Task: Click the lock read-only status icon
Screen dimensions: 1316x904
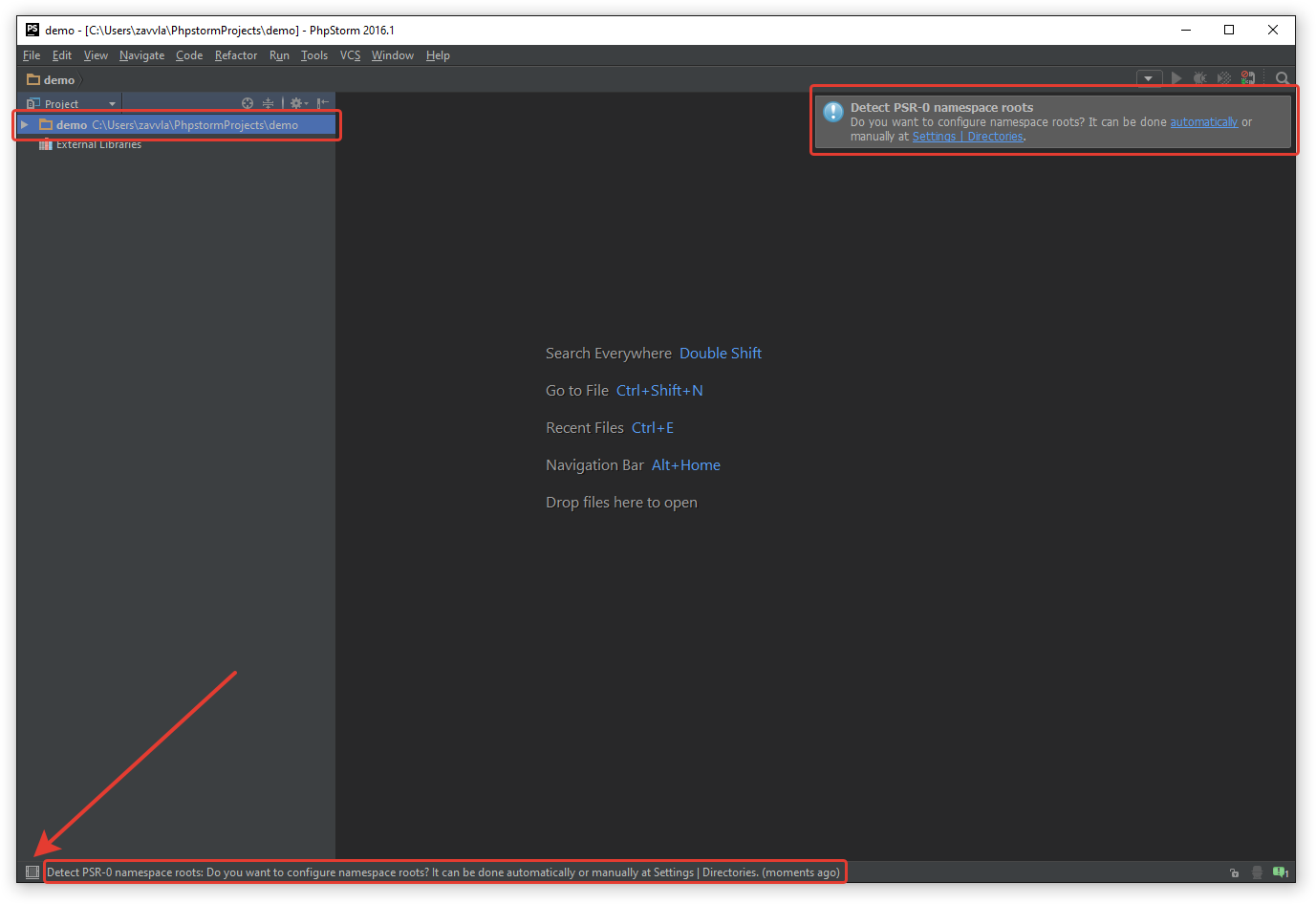Action: click(1234, 872)
